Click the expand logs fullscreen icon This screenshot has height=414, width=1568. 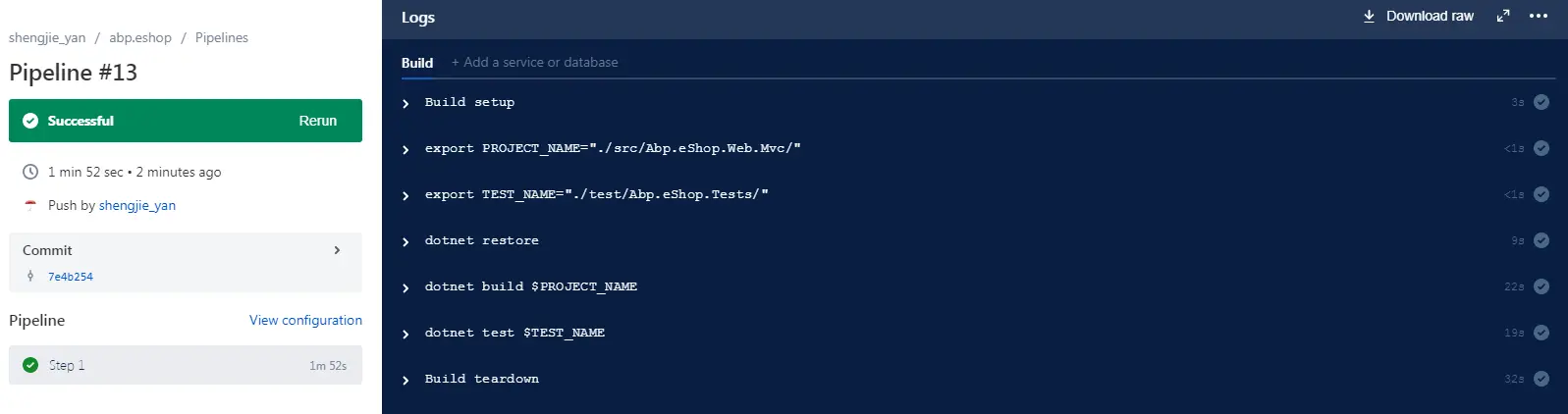pyautogui.click(x=1502, y=16)
